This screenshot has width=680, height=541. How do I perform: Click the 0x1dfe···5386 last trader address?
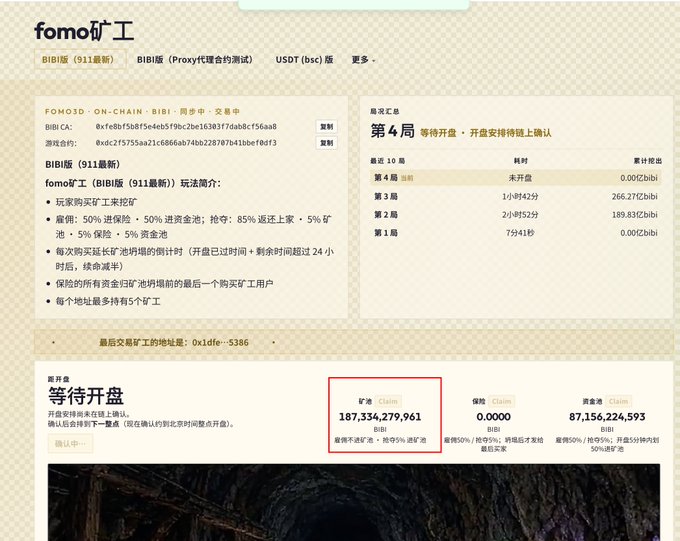[x=220, y=342]
